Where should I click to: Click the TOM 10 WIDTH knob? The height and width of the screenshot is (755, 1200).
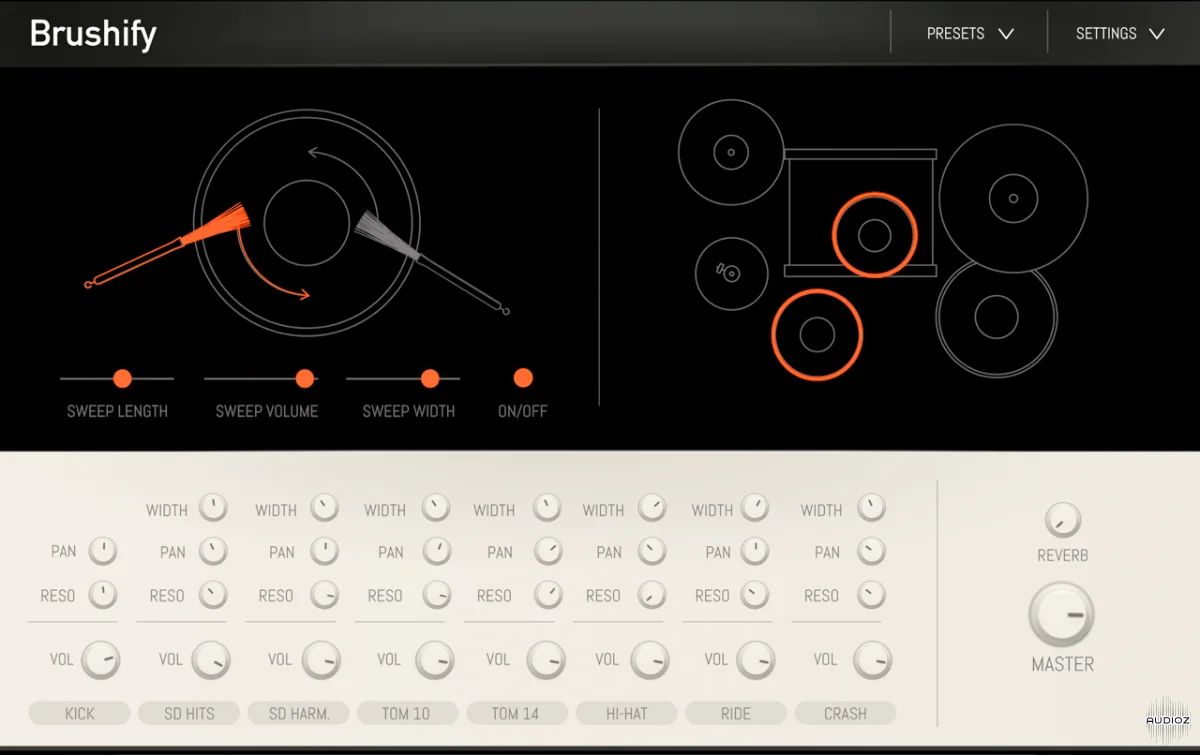click(436, 508)
